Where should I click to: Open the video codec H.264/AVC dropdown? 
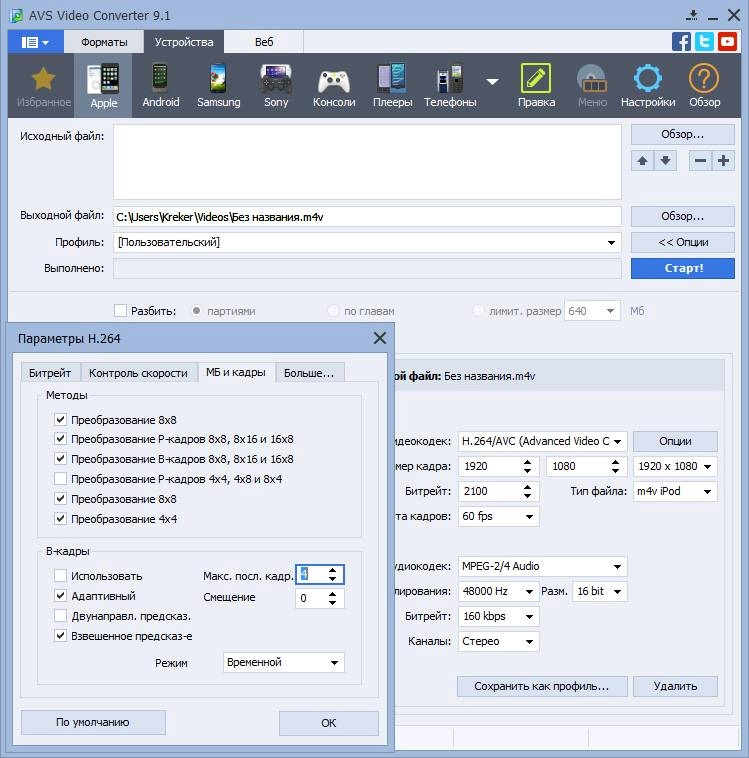tap(543, 441)
